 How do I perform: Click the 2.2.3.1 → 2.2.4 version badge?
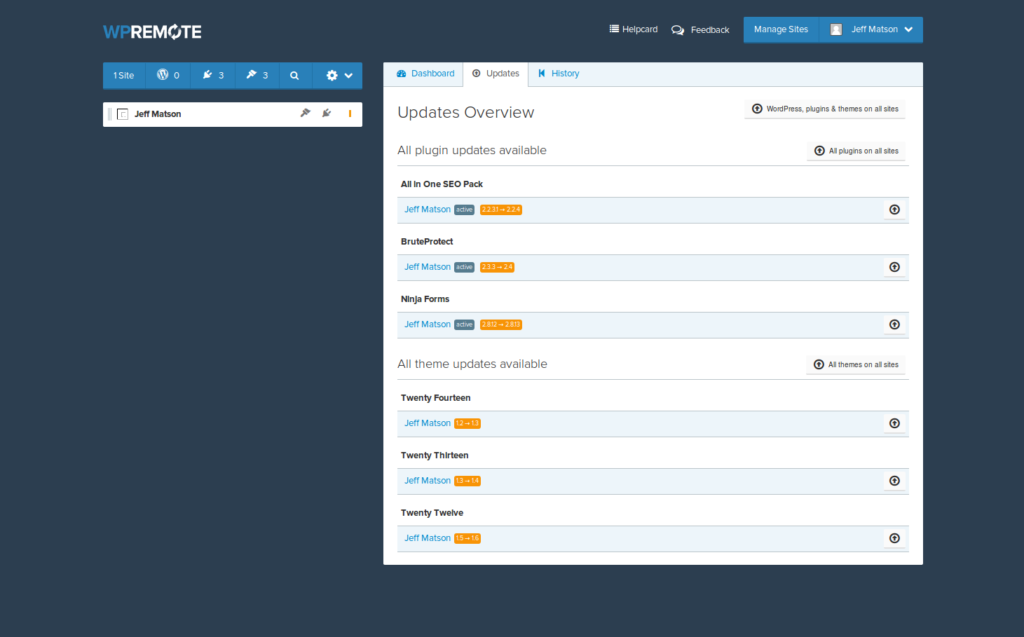(501, 210)
